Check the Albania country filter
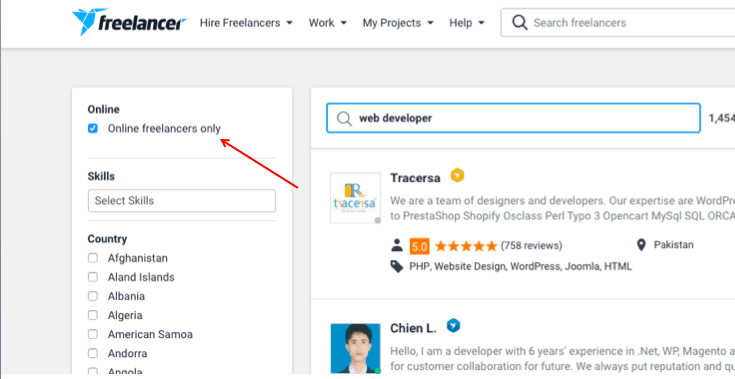735x379 pixels. [93, 297]
